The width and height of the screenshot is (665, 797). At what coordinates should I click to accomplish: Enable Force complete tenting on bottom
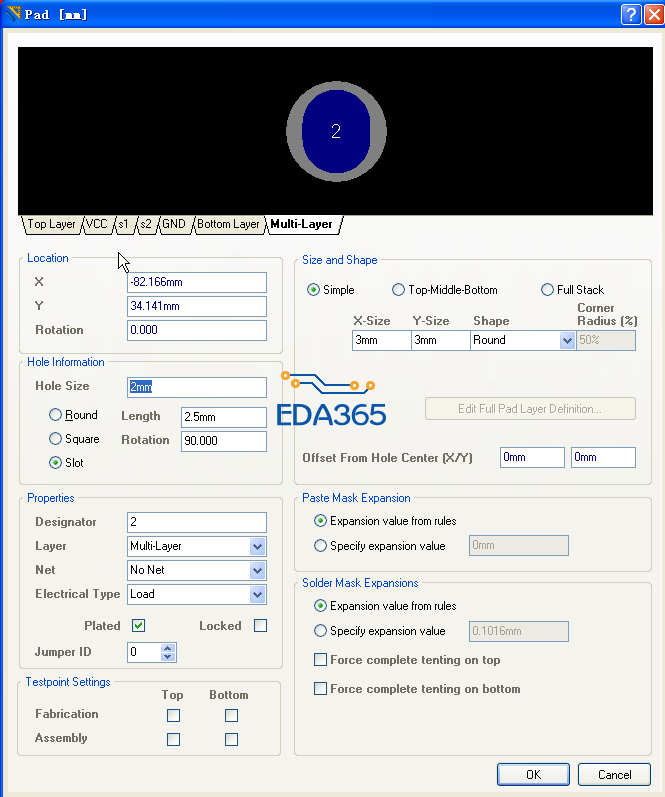(320, 688)
